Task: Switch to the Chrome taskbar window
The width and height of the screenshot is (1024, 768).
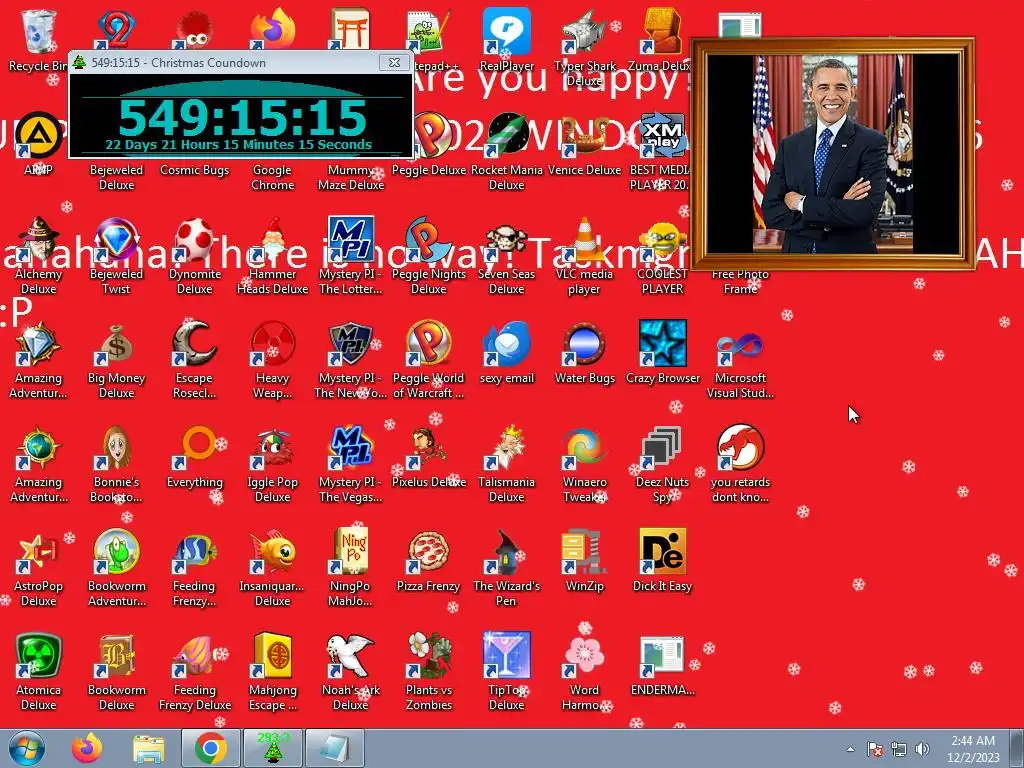Action: point(210,748)
